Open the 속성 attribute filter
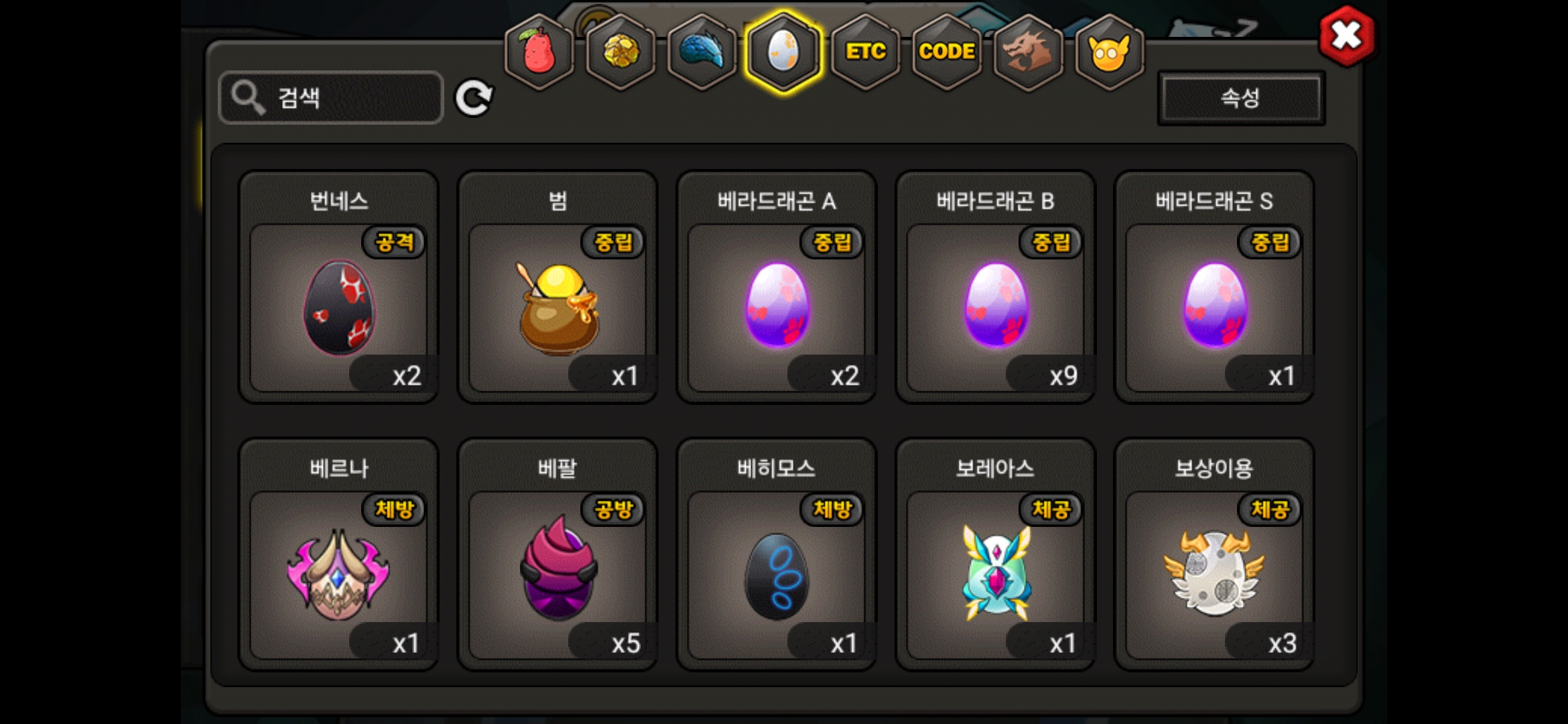The width and height of the screenshot is (1568, 724). [x=1241, y=99]
